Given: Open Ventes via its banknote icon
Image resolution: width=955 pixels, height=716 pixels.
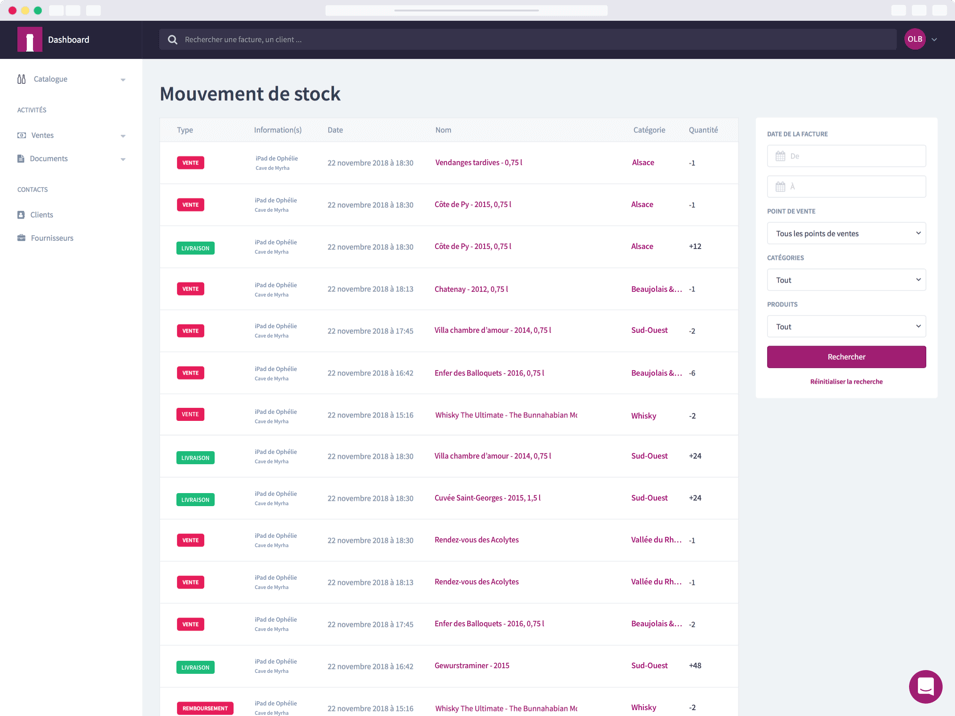Looking at the screenshot, I should pyautogui.click(x=22, y=135).
